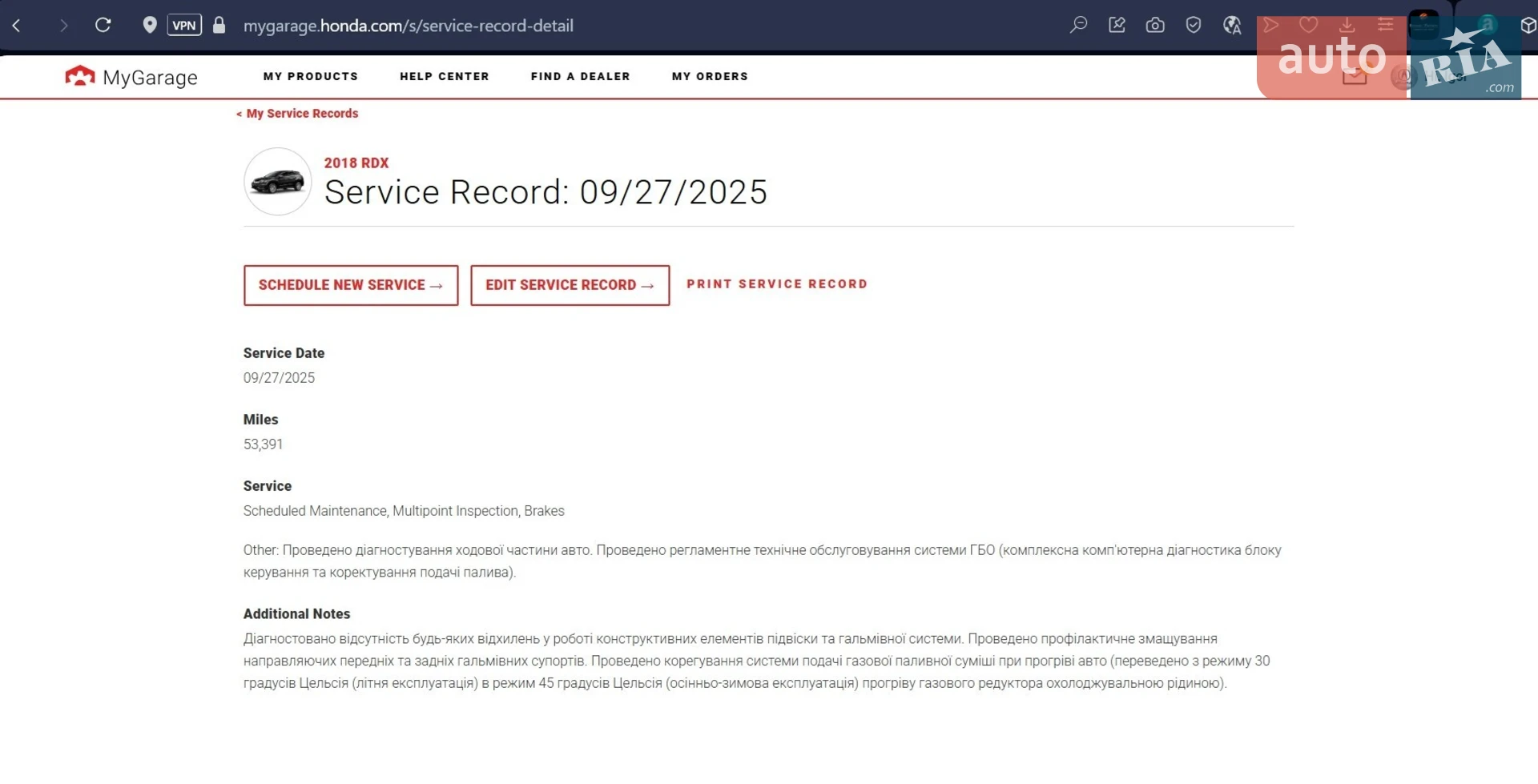The image size is (1538, 784).
Task: Toggle the VPN badge in address bar
Action: point(184,26)
